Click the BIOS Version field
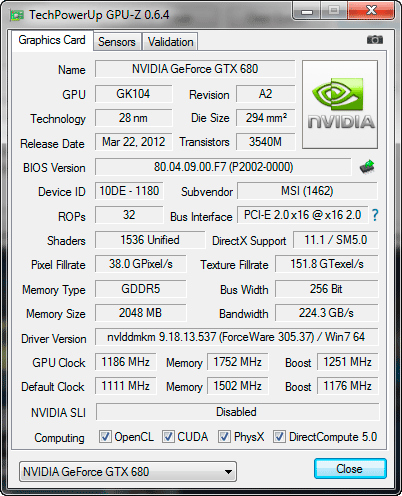 pyautogui.click(x=223, y=167)
